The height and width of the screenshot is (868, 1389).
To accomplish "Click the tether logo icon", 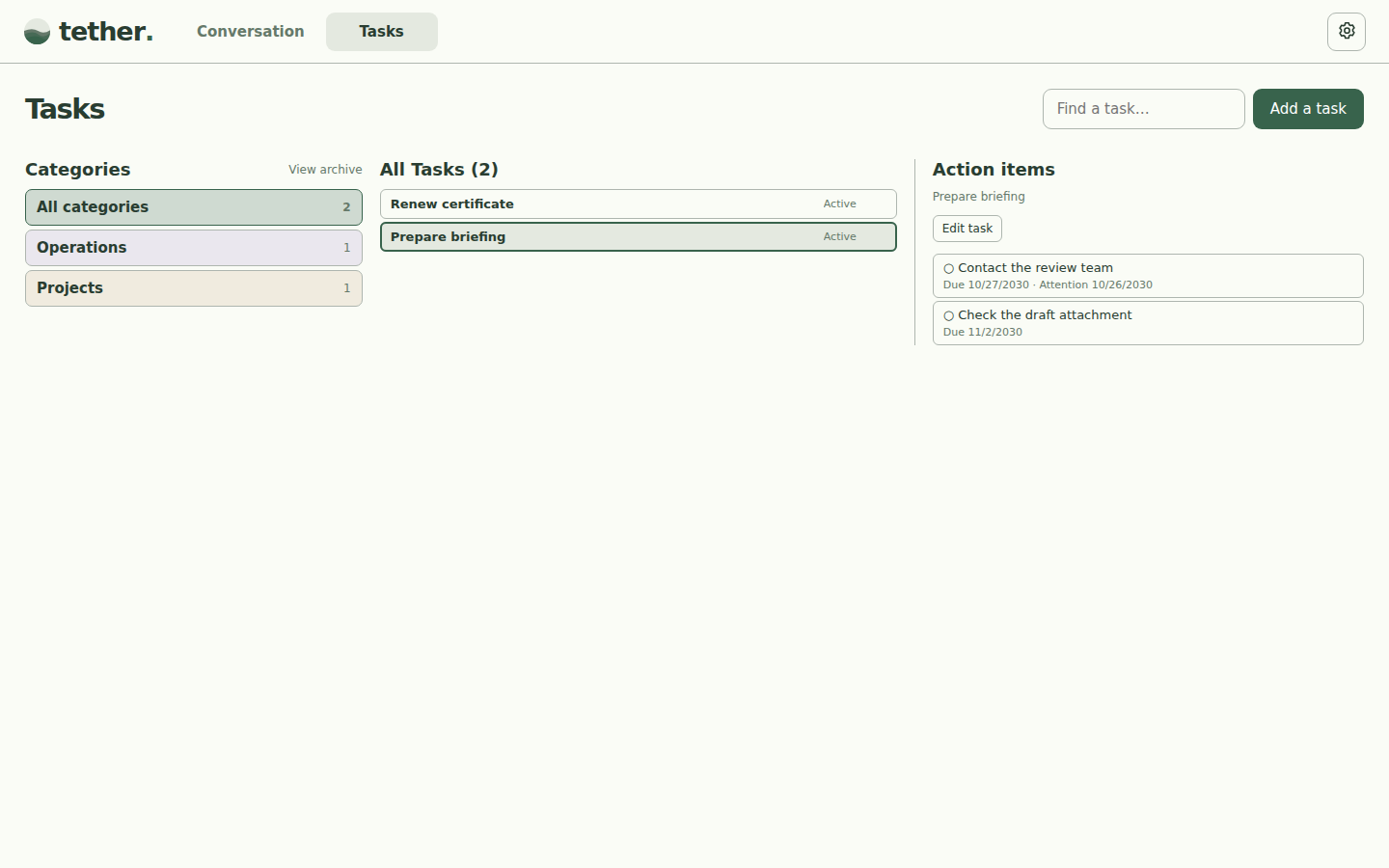I will [37, 32].
